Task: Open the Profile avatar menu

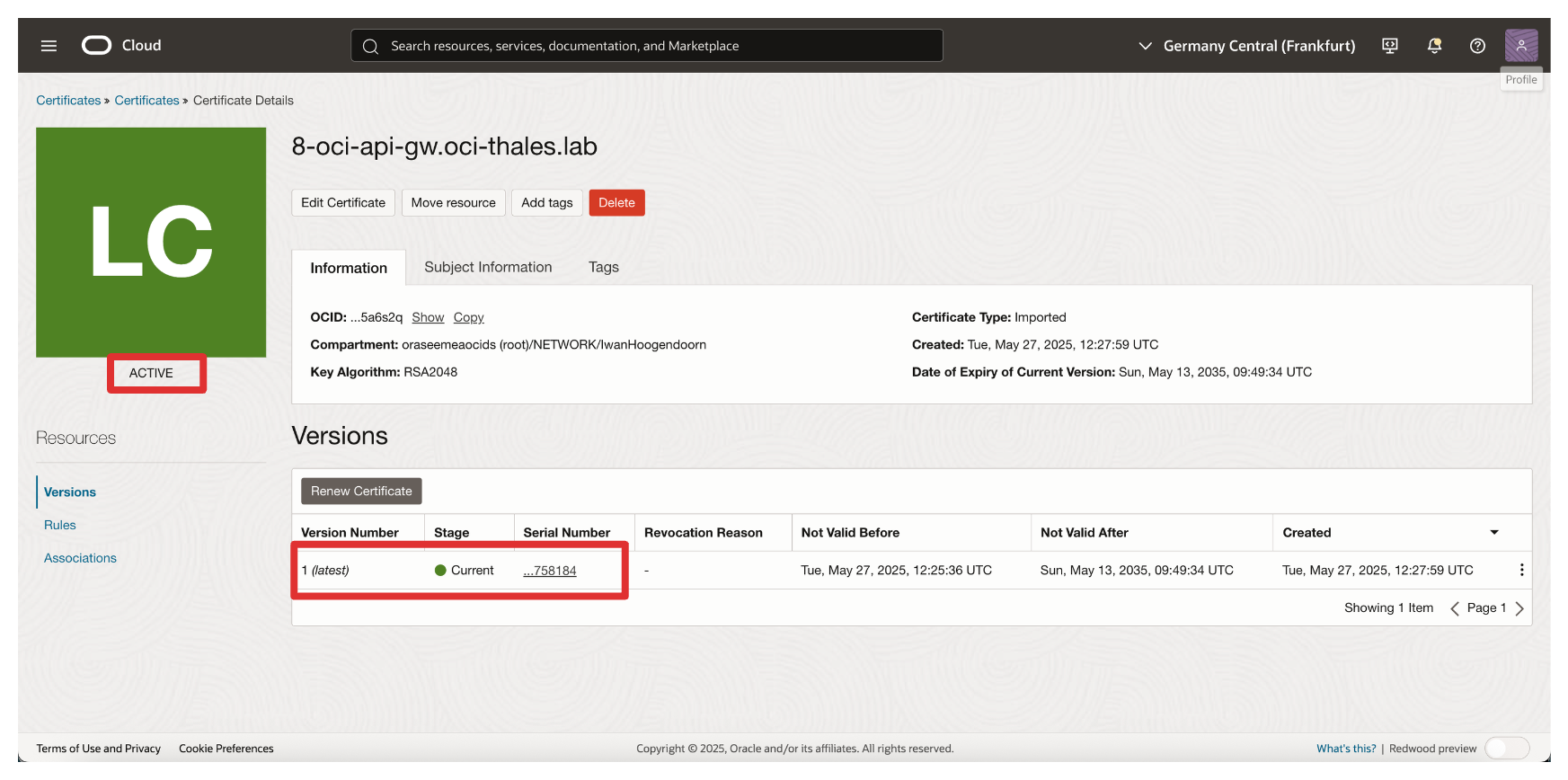Action: [1520, 45]
